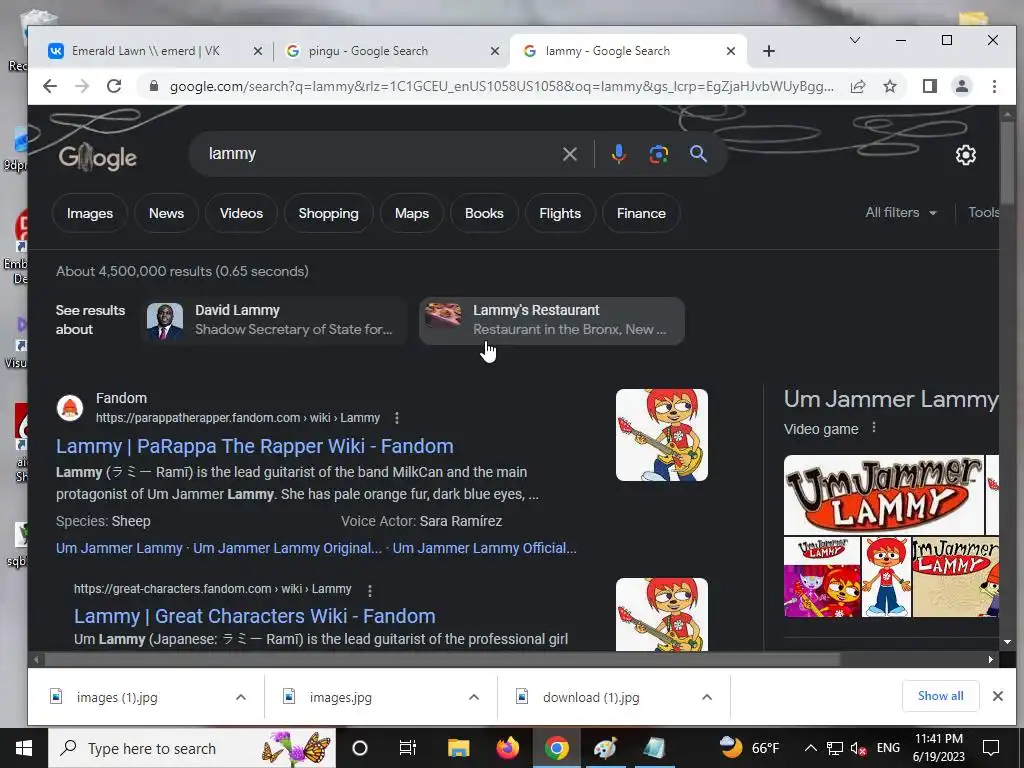Open the browser side panel
The width and height of the screenshot is (1024, 768).
click(x=930, y=86)
